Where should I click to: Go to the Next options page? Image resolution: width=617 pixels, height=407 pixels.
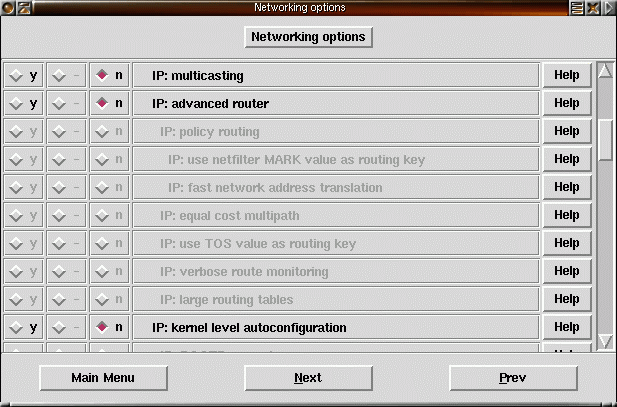[308, 378]
